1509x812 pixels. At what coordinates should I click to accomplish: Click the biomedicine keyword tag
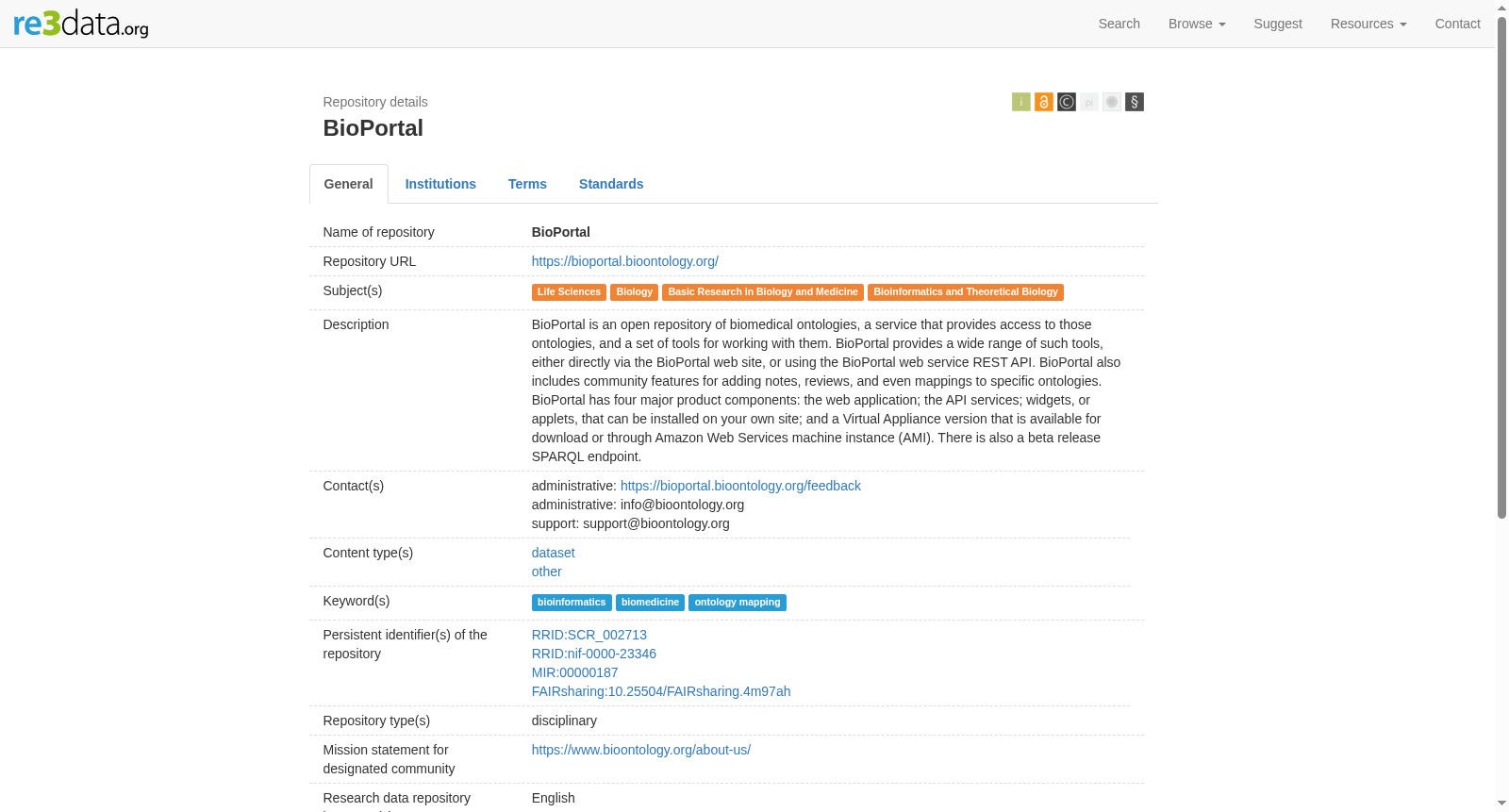click(650, 603)
